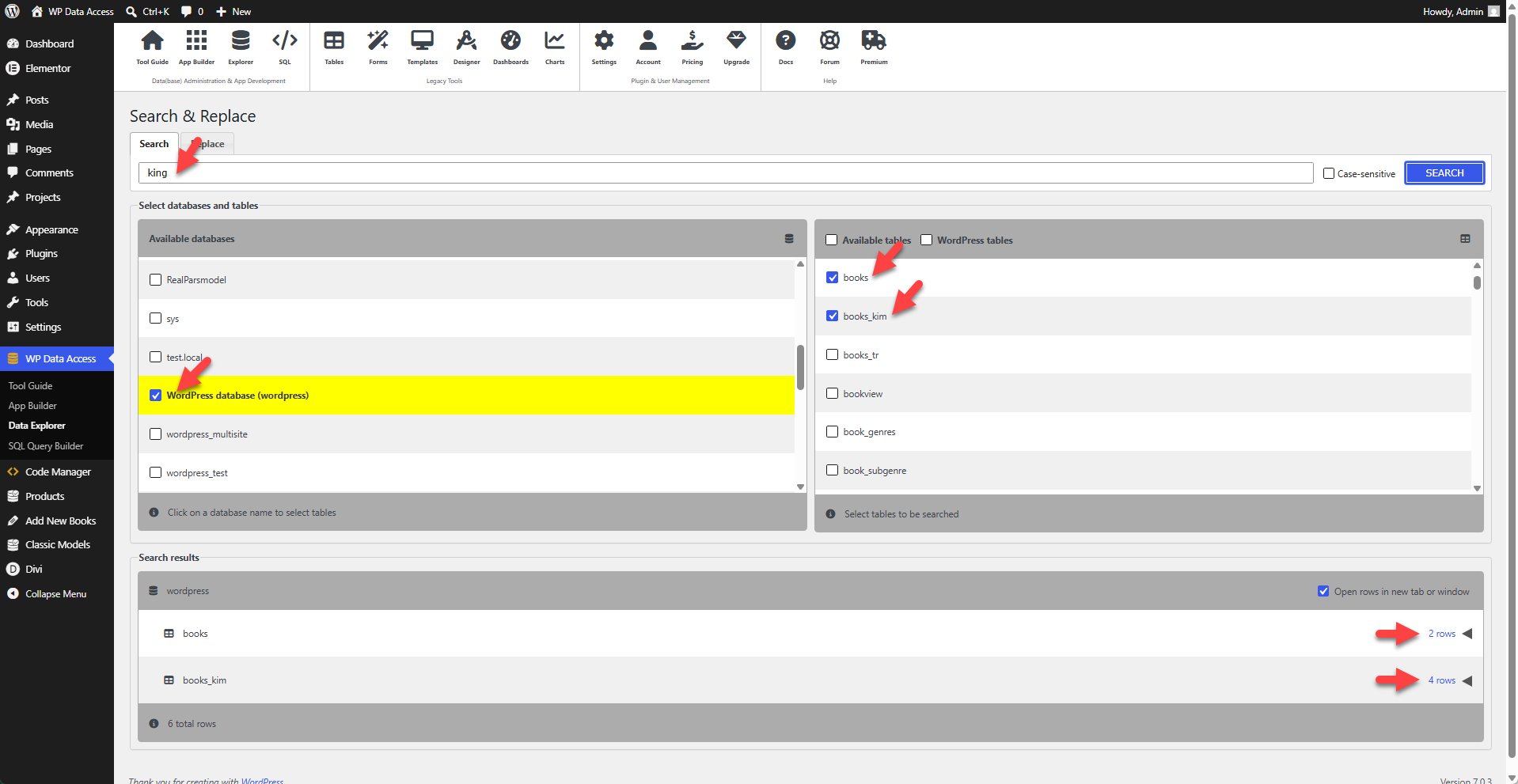Click the SEARCH button
1518x784 pixels.
point(1444,173)
